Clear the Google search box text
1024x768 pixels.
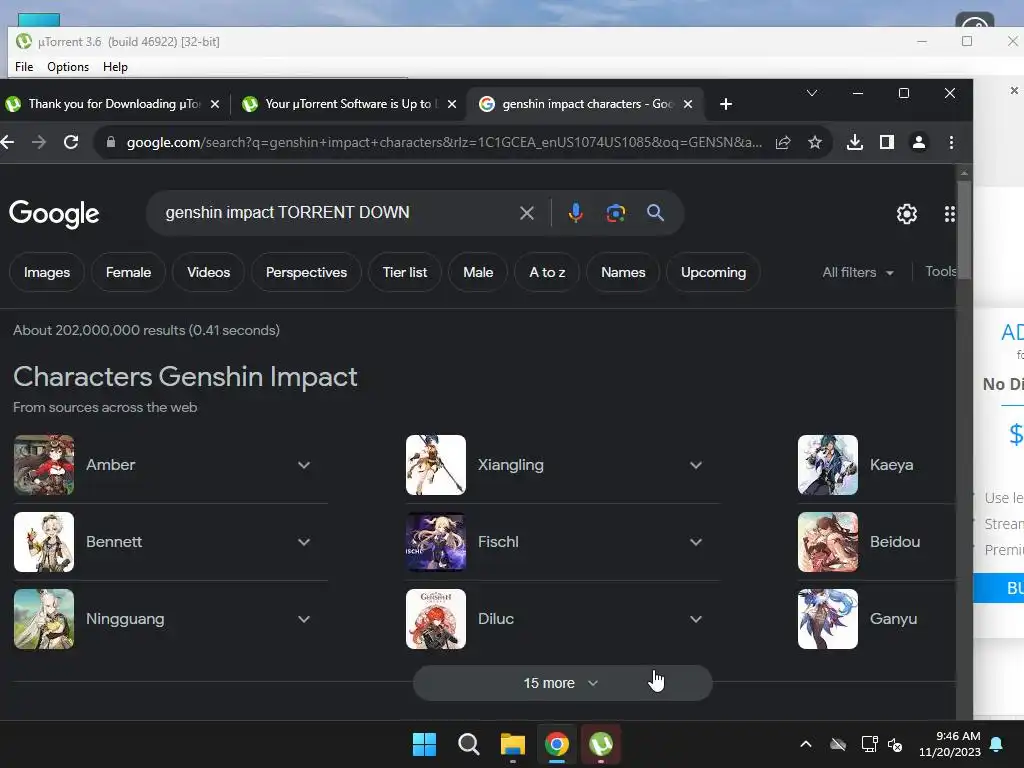(526, 213)
